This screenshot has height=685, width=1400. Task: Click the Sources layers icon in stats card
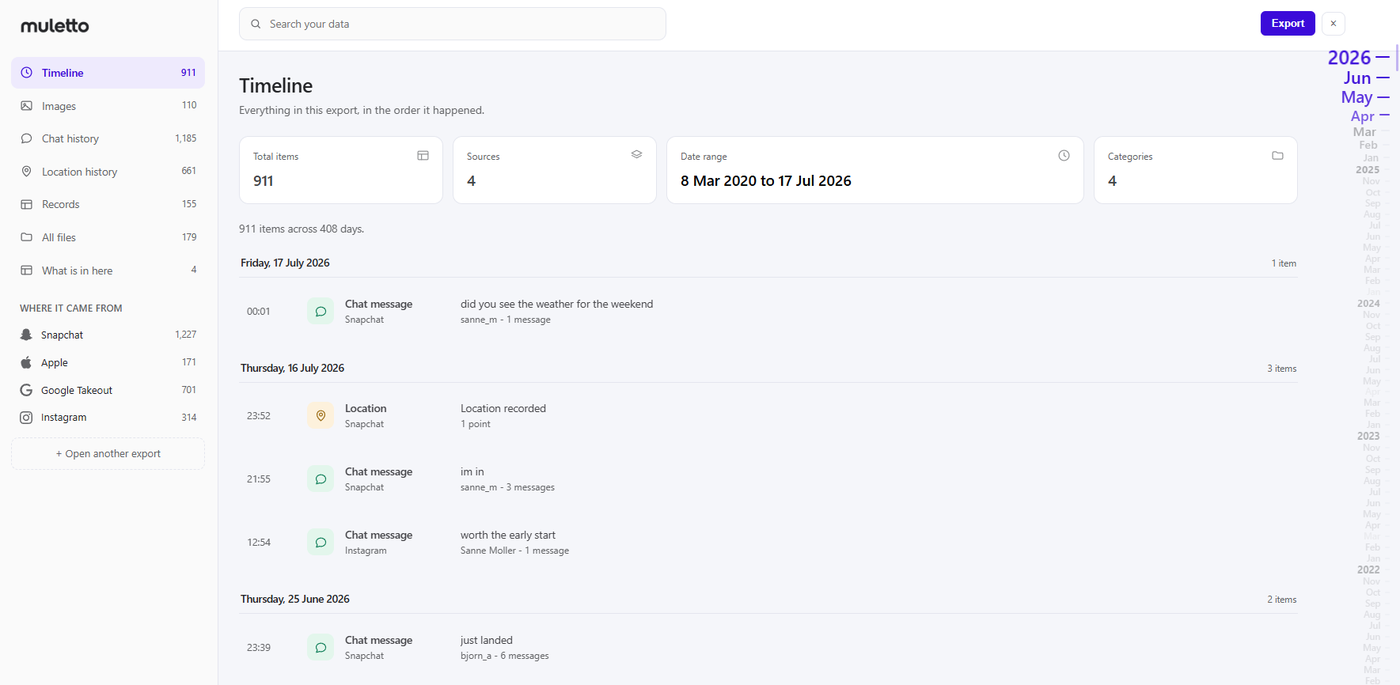pos(636,155)
